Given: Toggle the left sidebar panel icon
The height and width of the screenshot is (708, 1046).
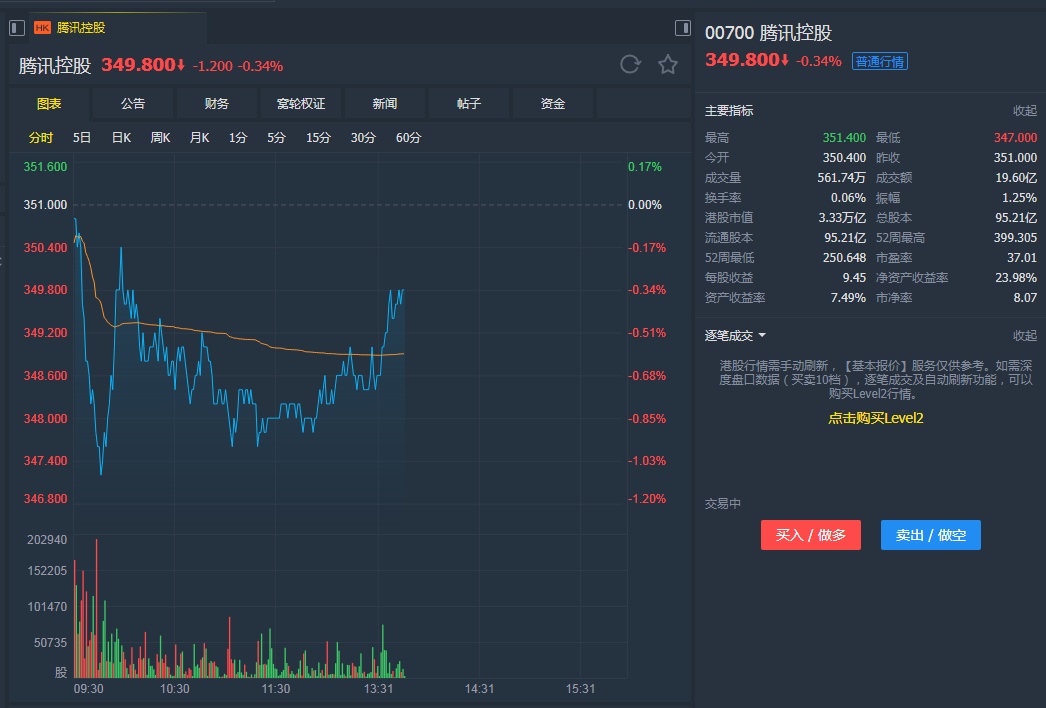Looking at the screenshot, I should [x=17, y=28].
